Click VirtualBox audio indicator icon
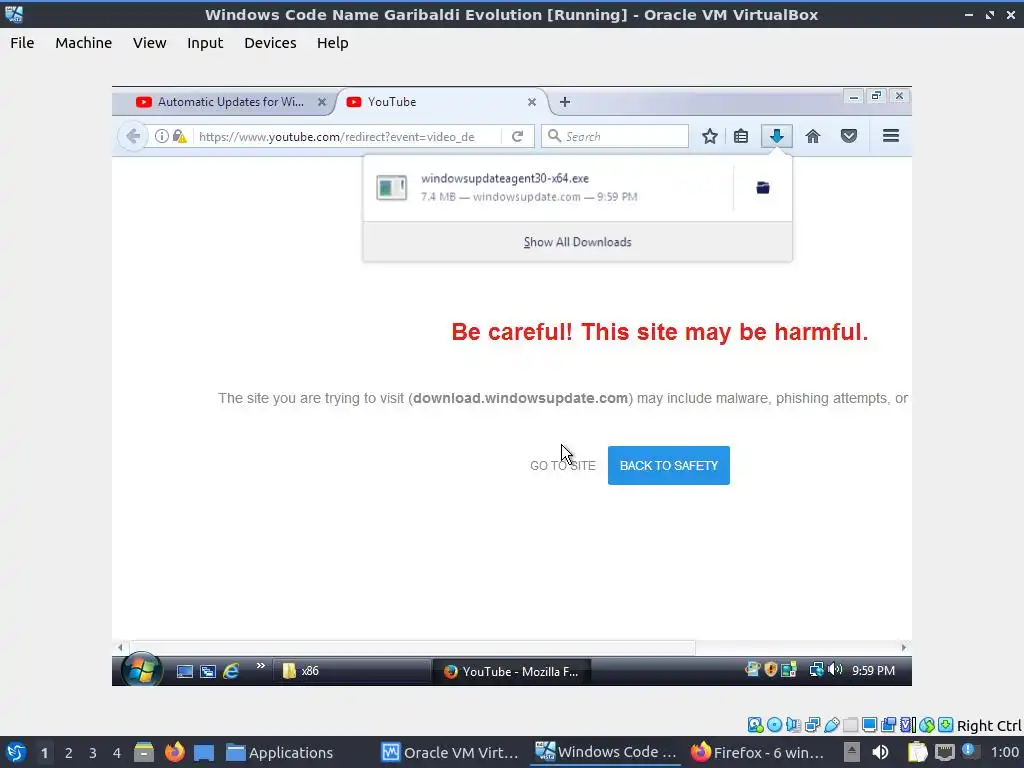 click(x=793, y=725)
